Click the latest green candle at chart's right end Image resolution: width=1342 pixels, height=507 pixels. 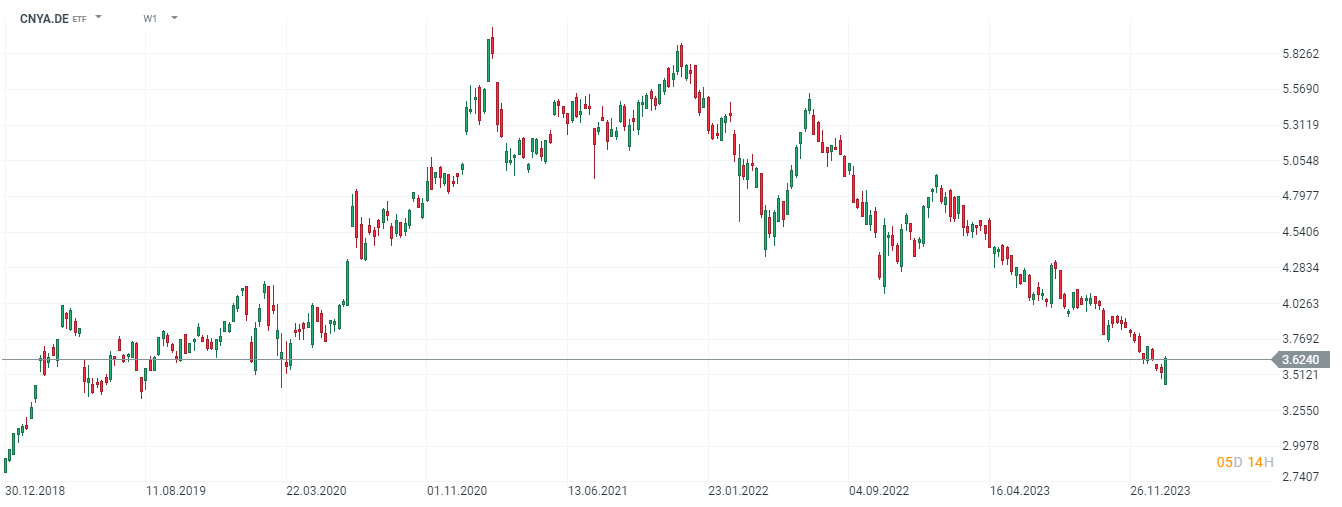(x=1165, y=371)
